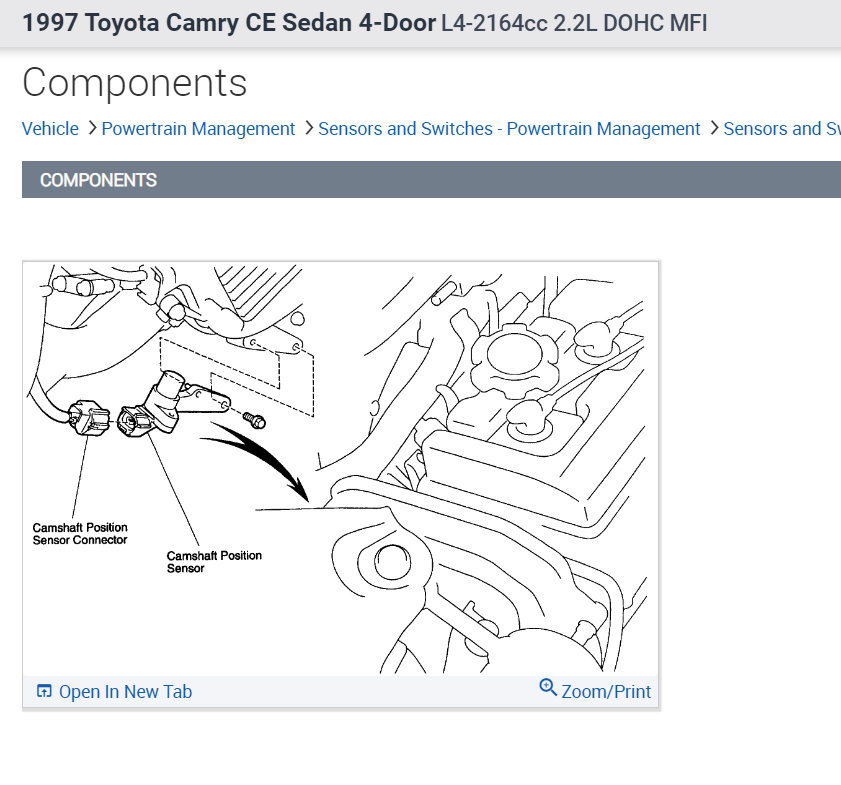
Task: Click the Open In New Tab icon
Action: [x=44, y=691]
